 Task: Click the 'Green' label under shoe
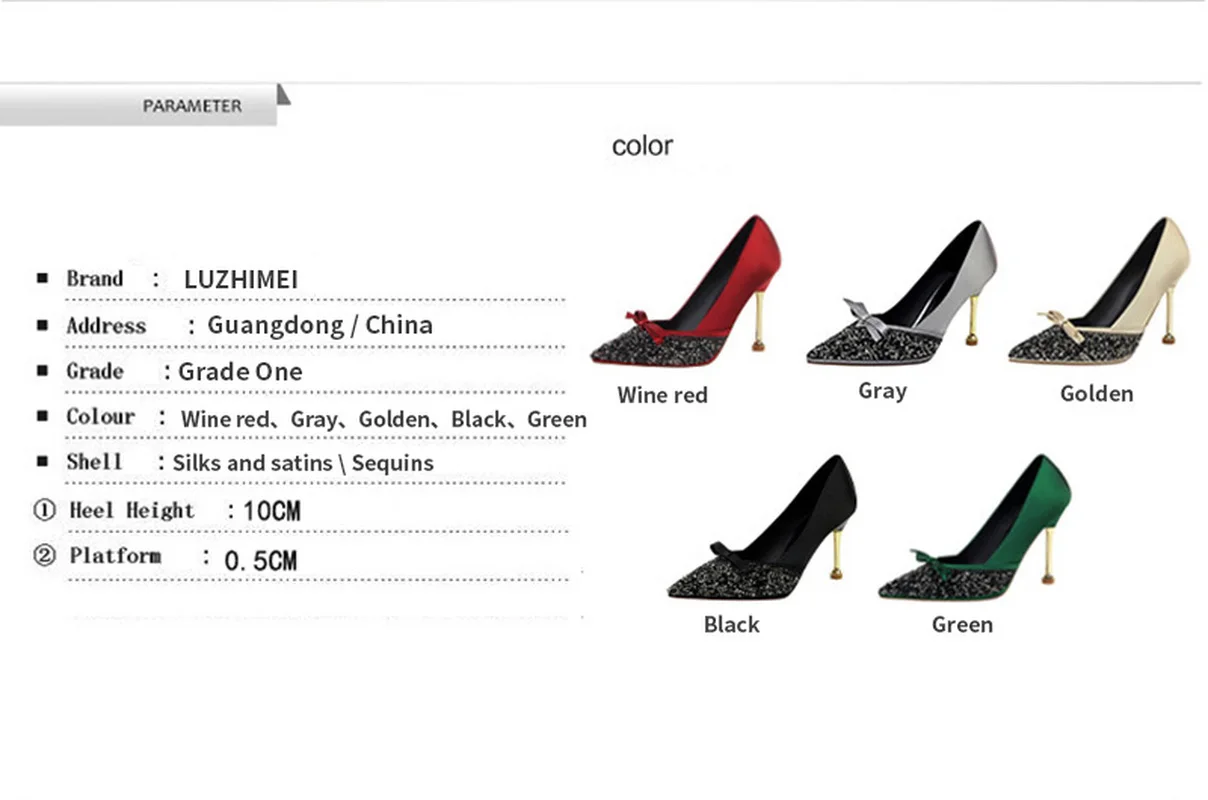(x=962, y=625)
